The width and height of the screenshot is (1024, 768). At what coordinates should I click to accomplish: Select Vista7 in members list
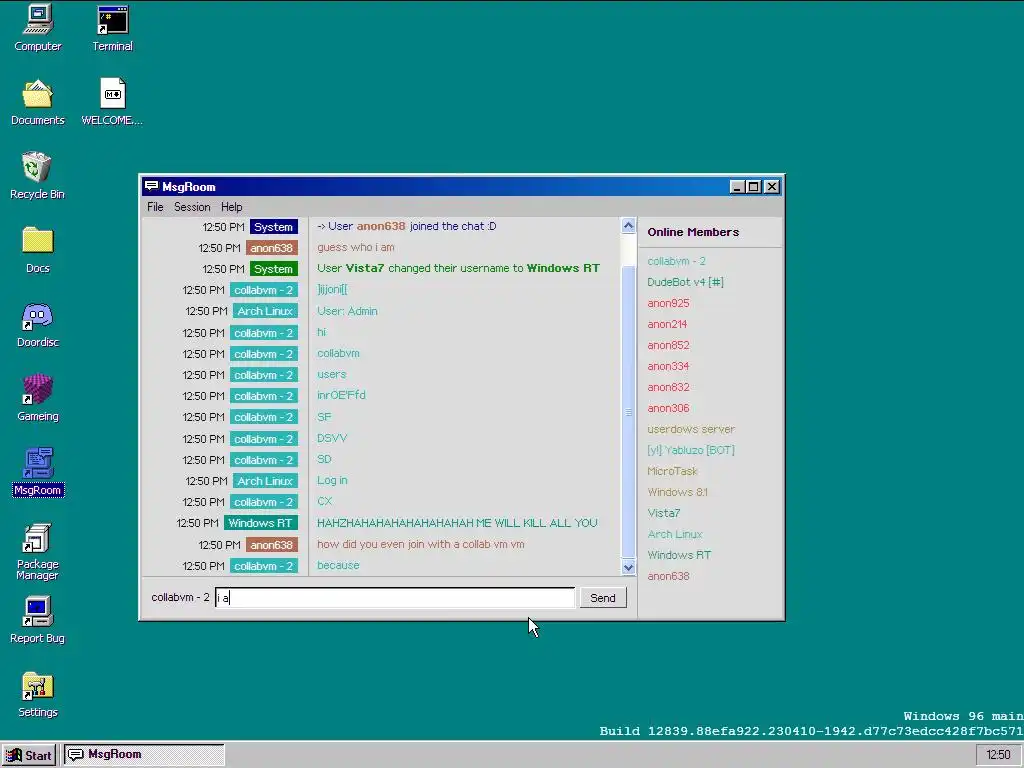pos(664,513)
